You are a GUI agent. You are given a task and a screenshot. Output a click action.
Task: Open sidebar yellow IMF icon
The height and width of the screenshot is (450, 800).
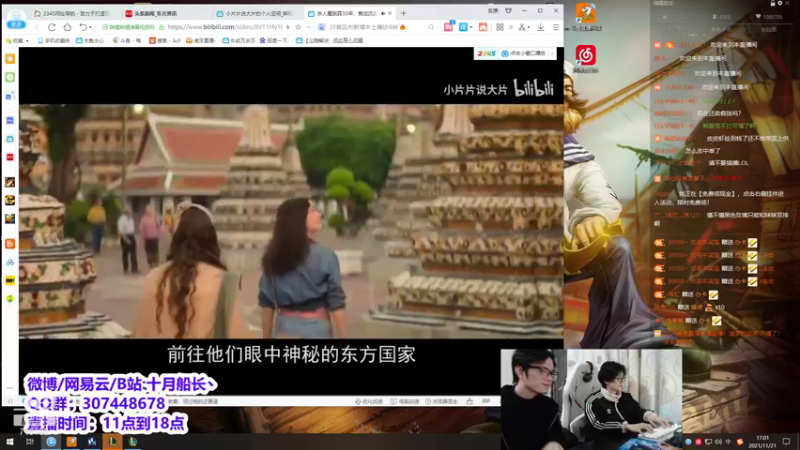(x=10, y=280)
